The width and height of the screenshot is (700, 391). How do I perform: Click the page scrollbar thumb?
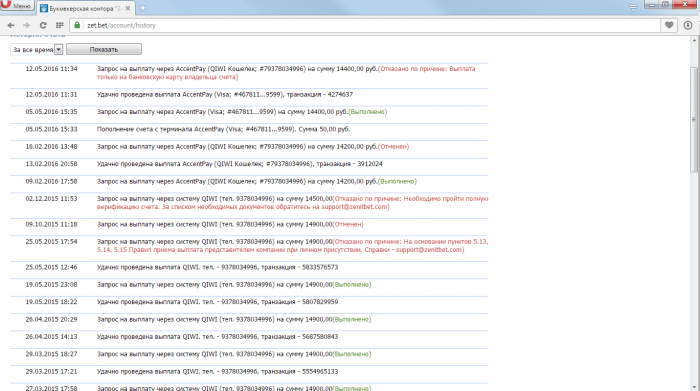coord(694,119)
